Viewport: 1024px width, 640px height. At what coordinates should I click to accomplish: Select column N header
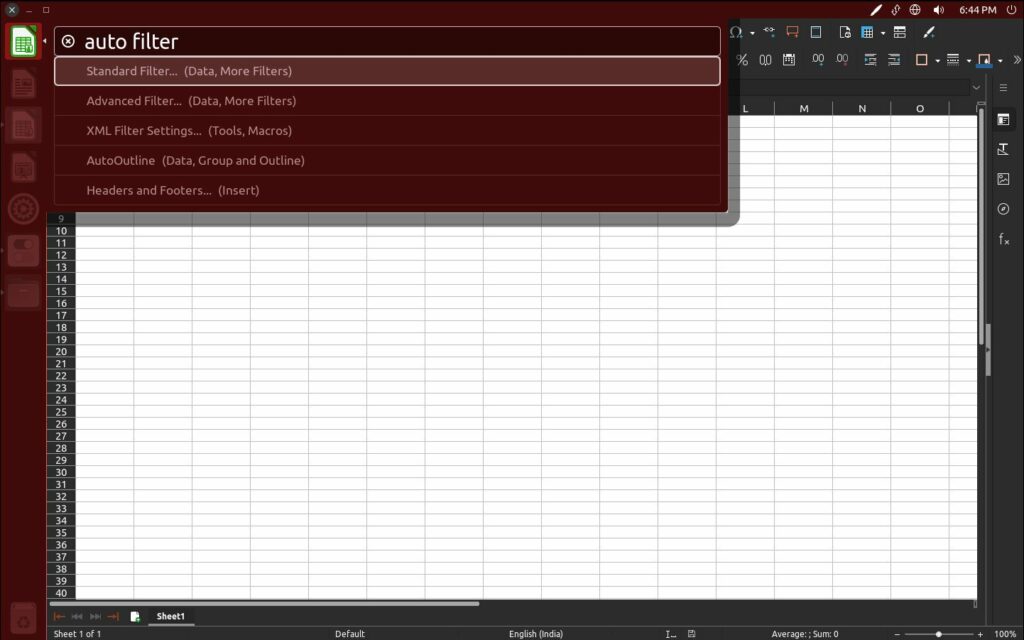click(x=862, y=108)
